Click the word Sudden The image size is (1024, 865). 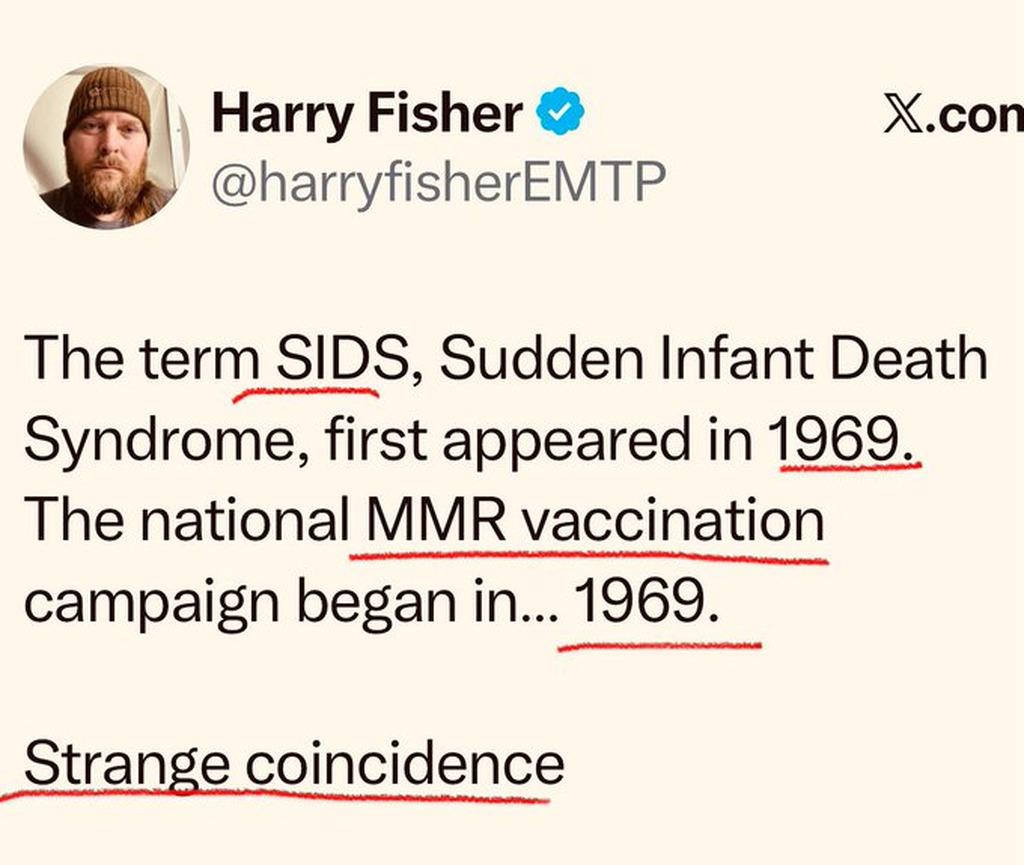click(526, 361)
